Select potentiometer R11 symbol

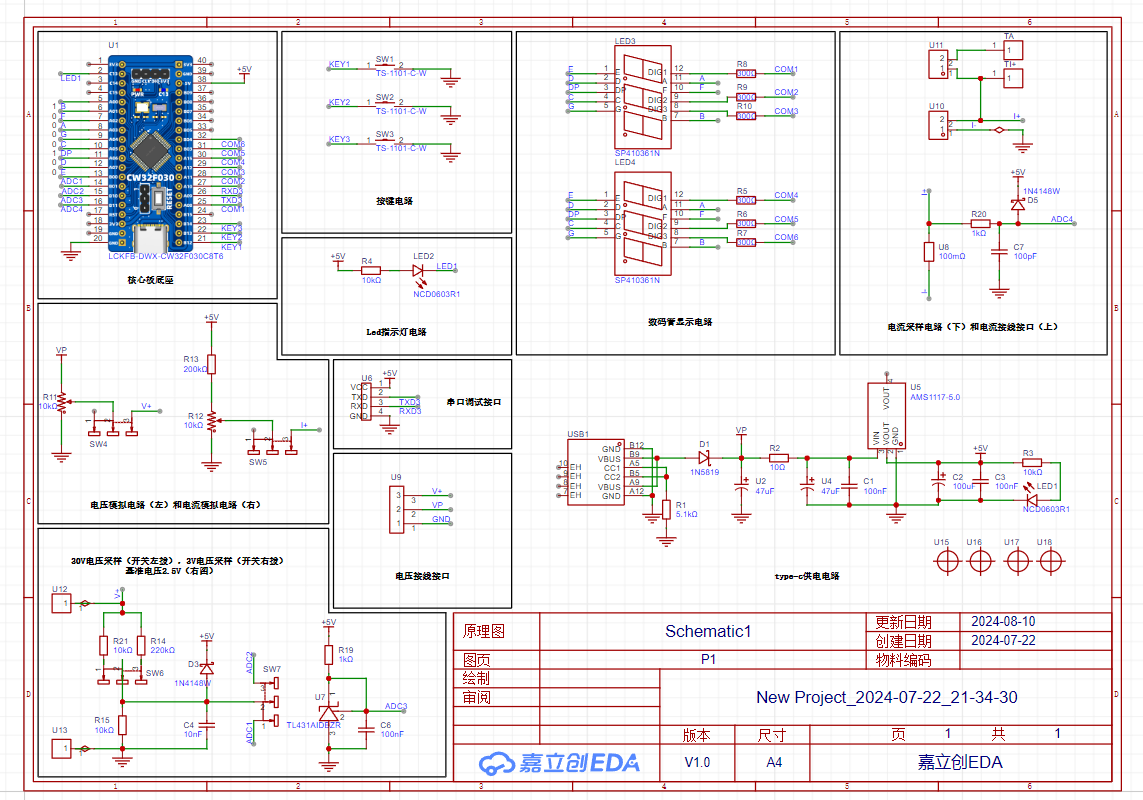tap(62, 402)
